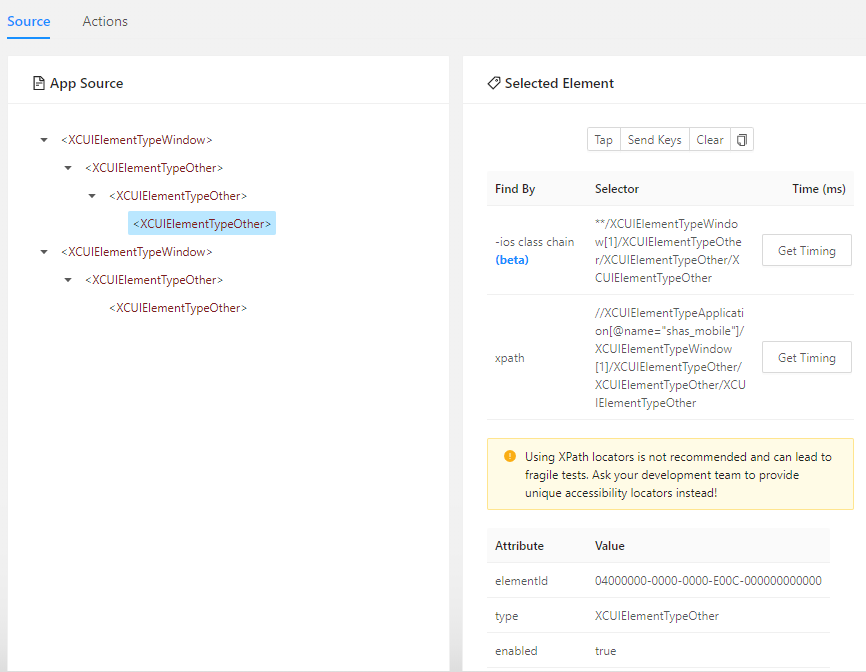Copy attributes with the clipboard icon button
The image size is (866, 672).
pos(742,140)
